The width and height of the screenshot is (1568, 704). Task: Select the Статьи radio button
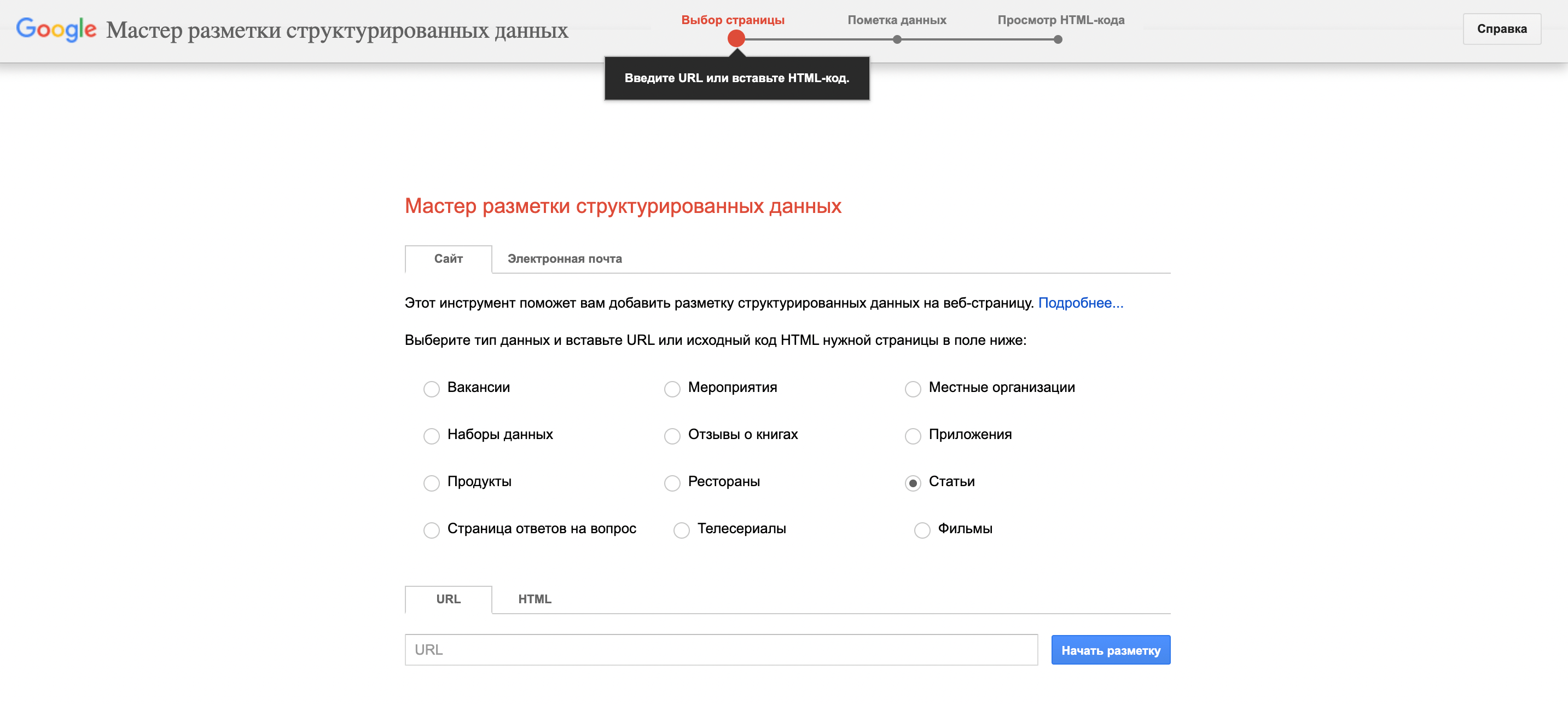coord(913,482)
